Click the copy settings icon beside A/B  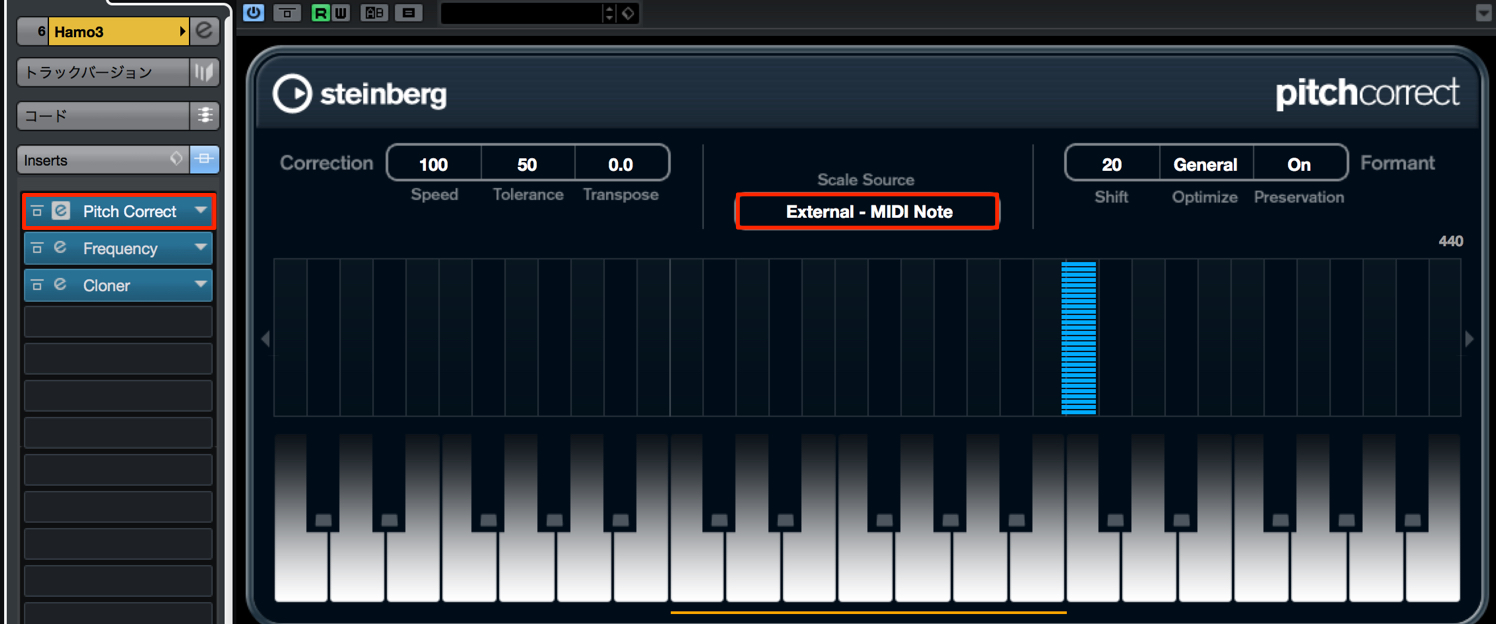408,13
